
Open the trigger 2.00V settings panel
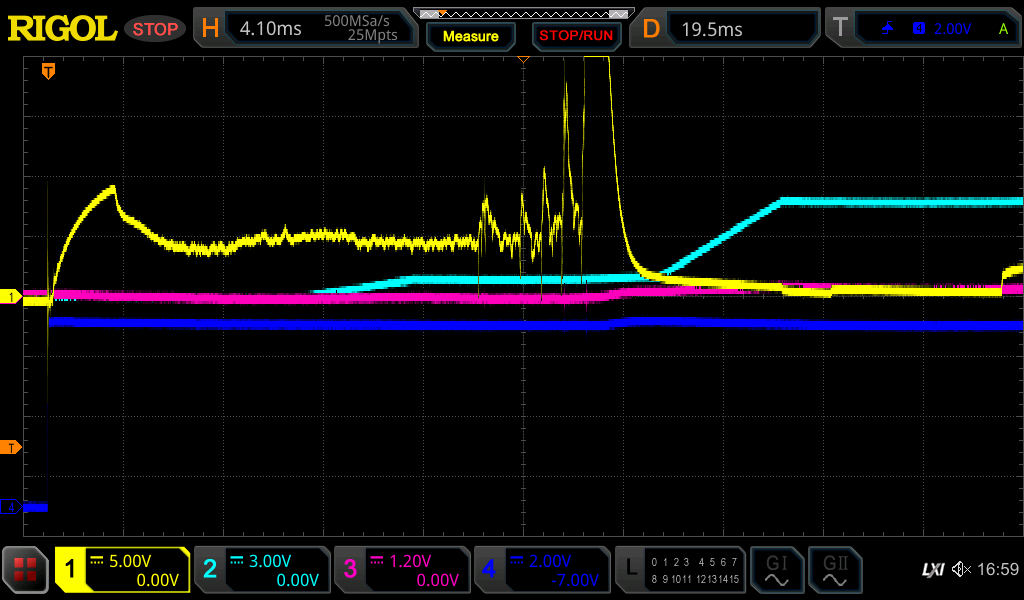coord(921,29)
